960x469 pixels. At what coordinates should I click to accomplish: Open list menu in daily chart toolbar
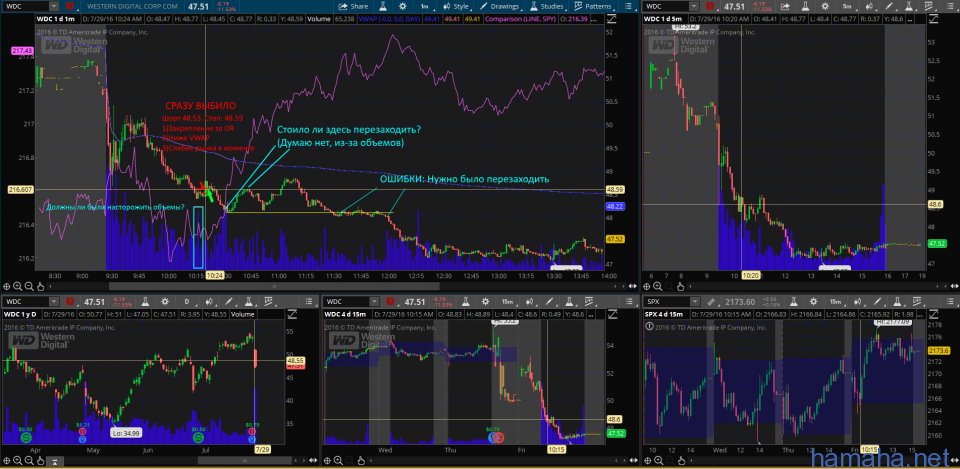point(309,301)
